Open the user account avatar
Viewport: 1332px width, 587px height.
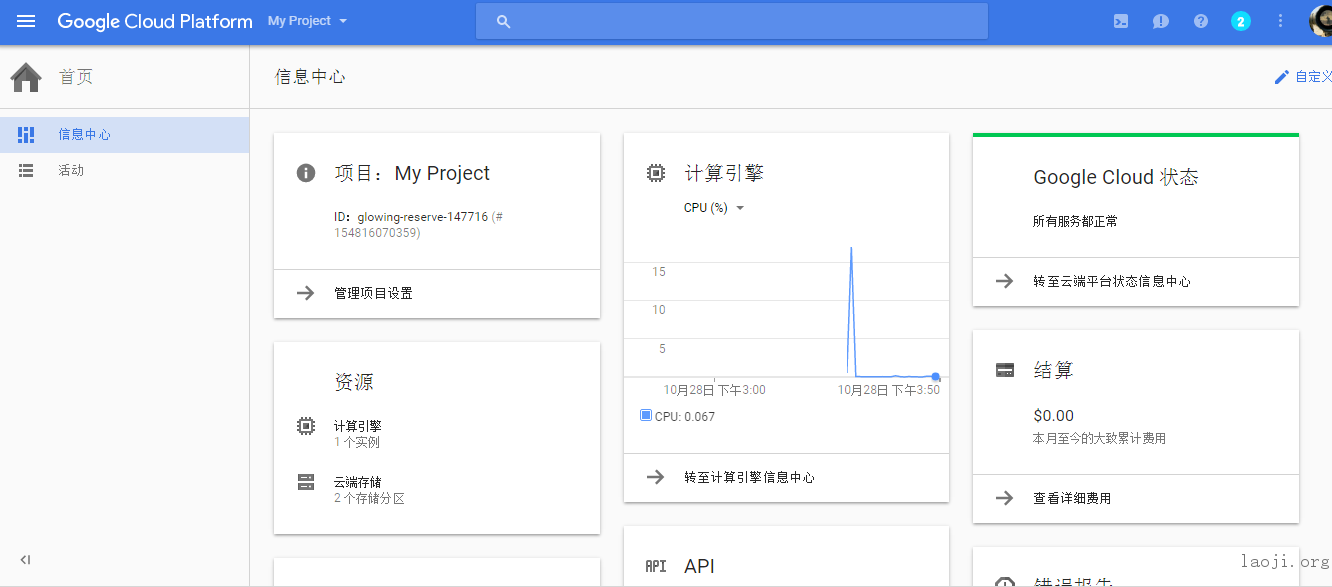(x=1321, y=21)
